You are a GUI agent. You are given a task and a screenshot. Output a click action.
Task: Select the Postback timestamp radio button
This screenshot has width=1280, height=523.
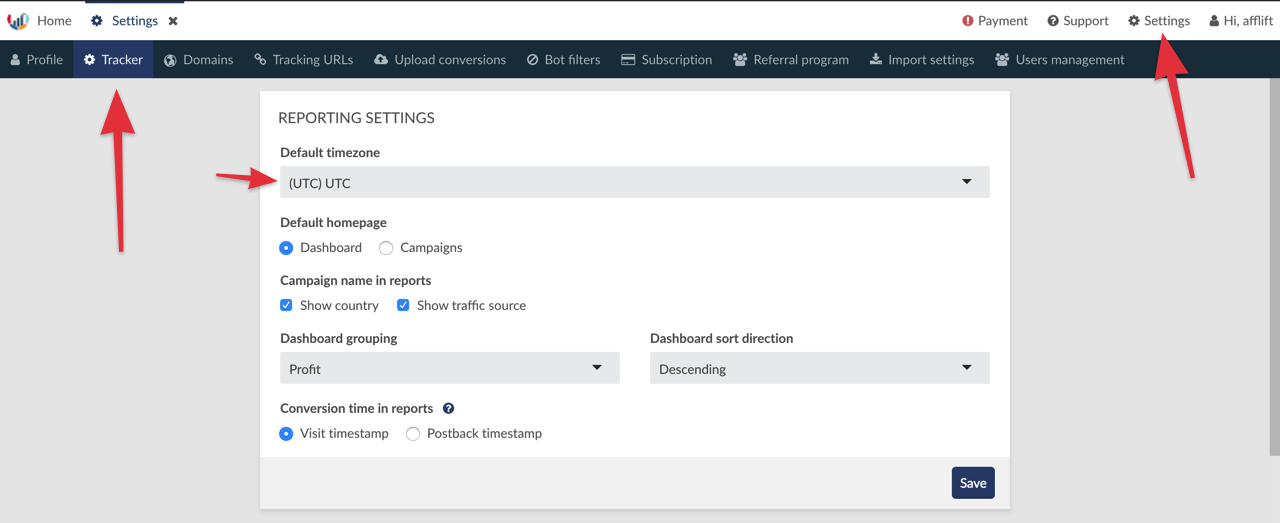[413, 433]
